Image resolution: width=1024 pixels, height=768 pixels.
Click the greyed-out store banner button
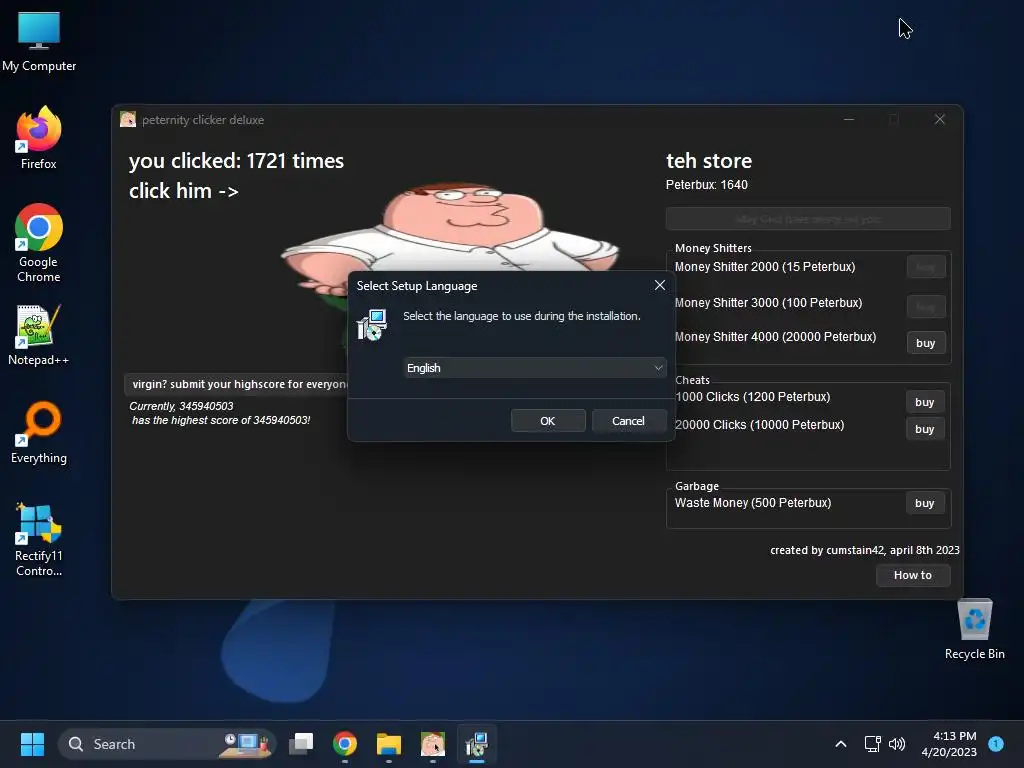pyautogui.click(x=808, y=219)
